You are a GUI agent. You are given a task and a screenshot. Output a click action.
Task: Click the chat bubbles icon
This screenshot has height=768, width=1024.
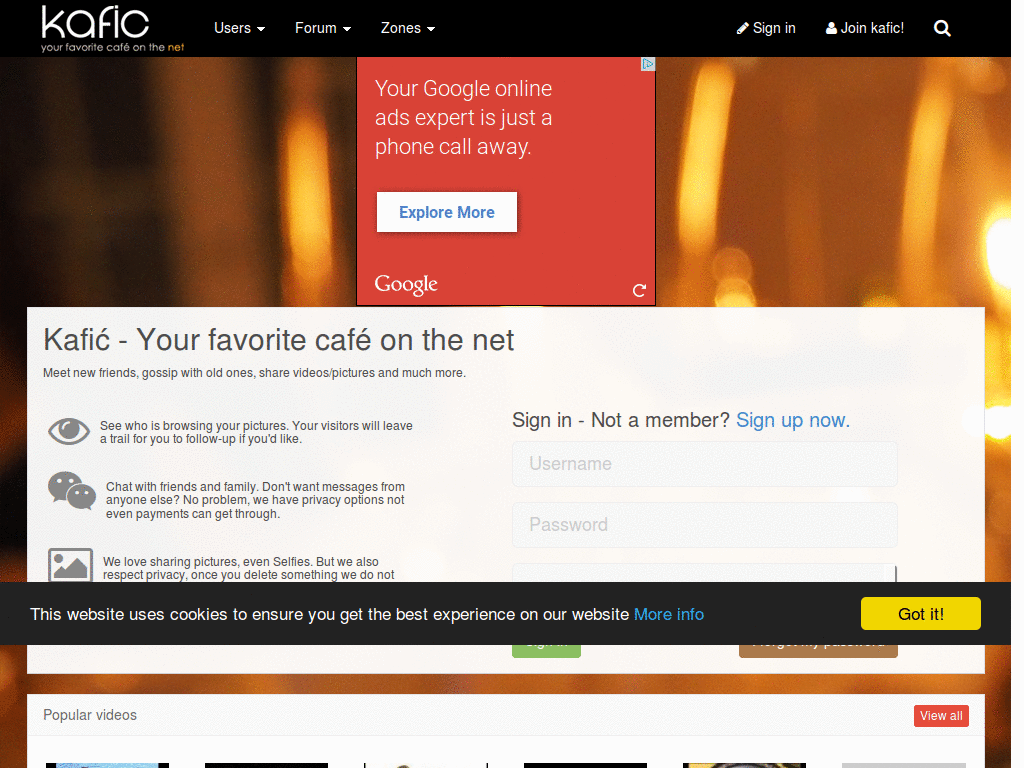click(x=72, y=490)
